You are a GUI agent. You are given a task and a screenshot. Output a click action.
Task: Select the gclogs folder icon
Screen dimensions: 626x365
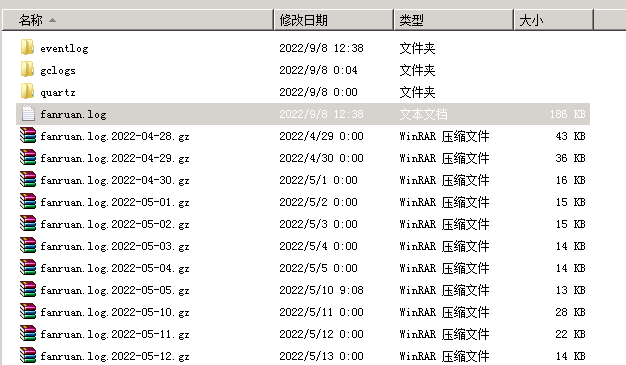coord(27,69)
